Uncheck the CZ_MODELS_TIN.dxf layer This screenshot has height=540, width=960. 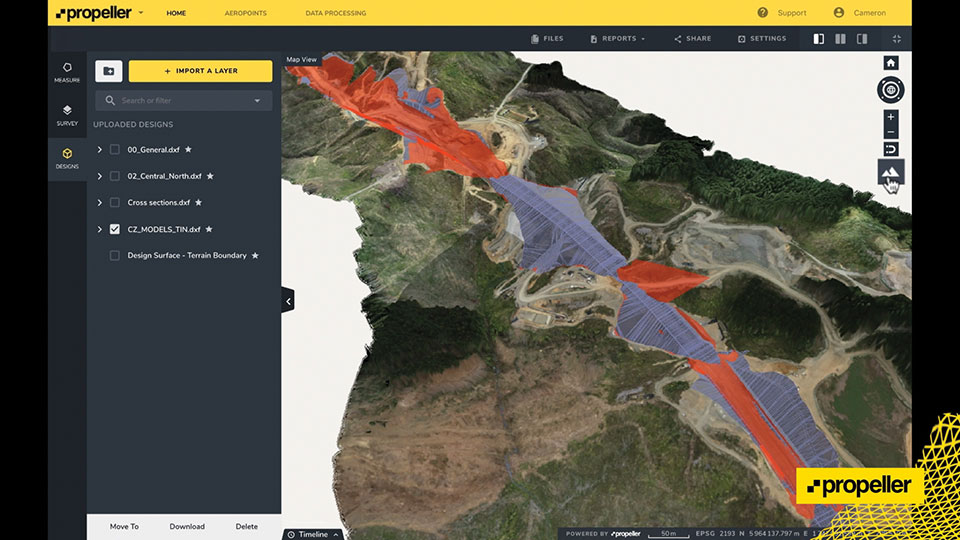115,229
